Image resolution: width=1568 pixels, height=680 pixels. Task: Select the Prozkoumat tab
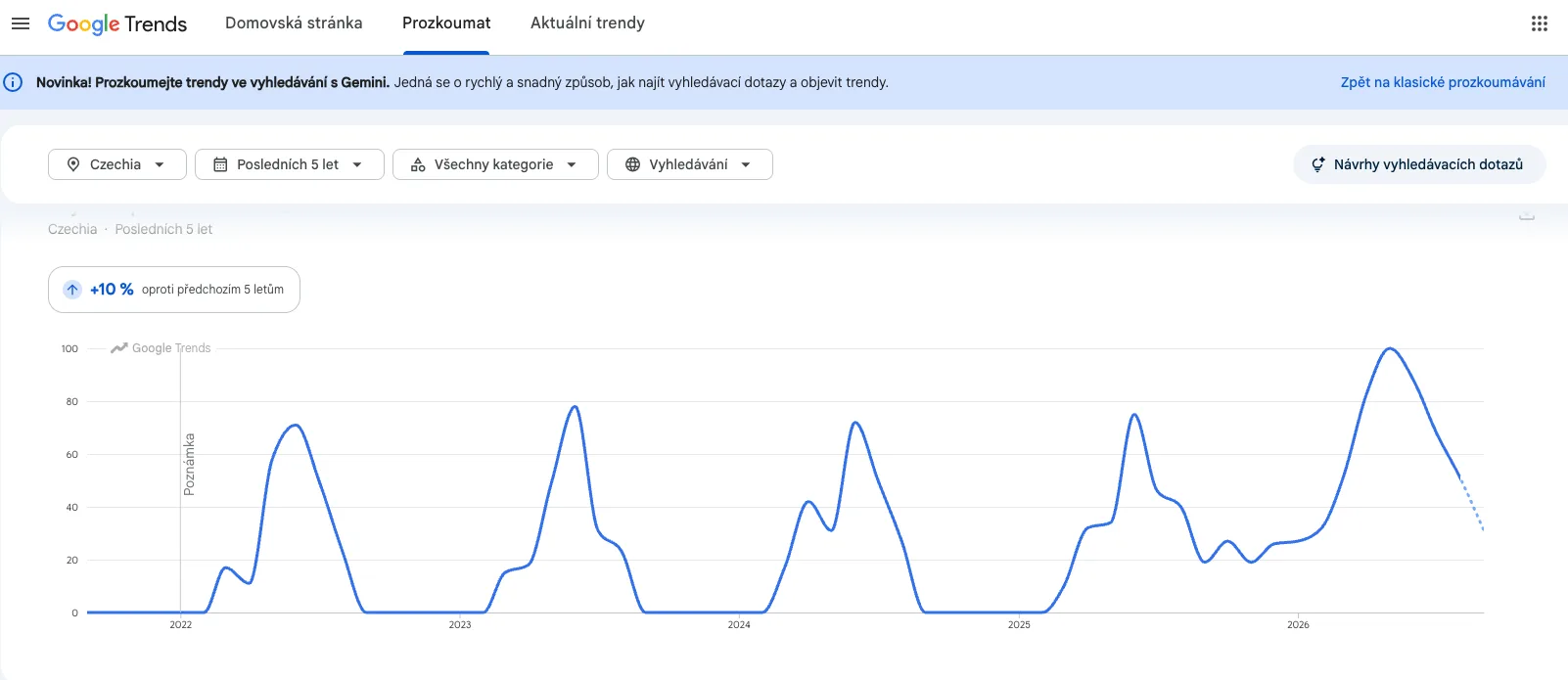pyautogui.click(x=446, y=23)
